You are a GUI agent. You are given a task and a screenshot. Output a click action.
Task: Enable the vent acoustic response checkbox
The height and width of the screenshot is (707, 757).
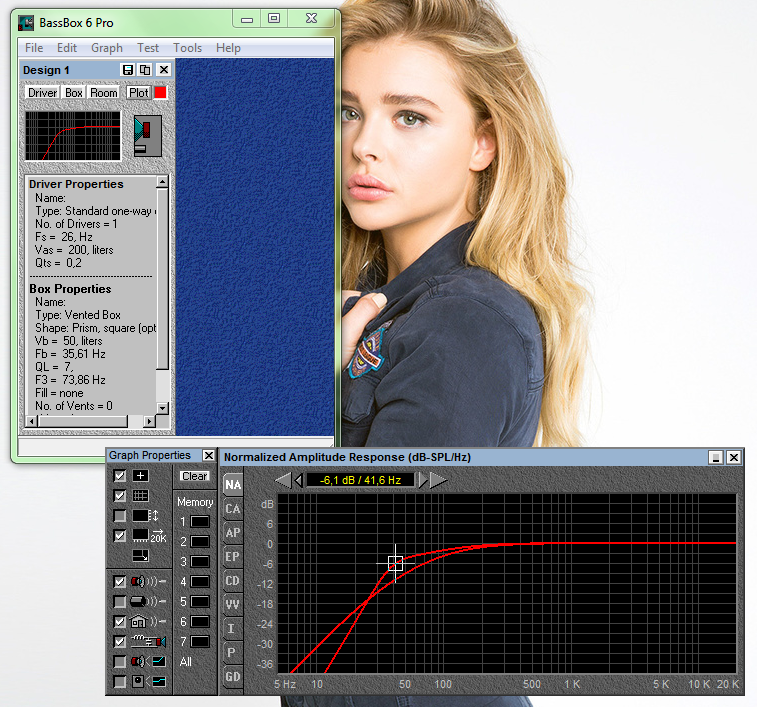point(120,602)
